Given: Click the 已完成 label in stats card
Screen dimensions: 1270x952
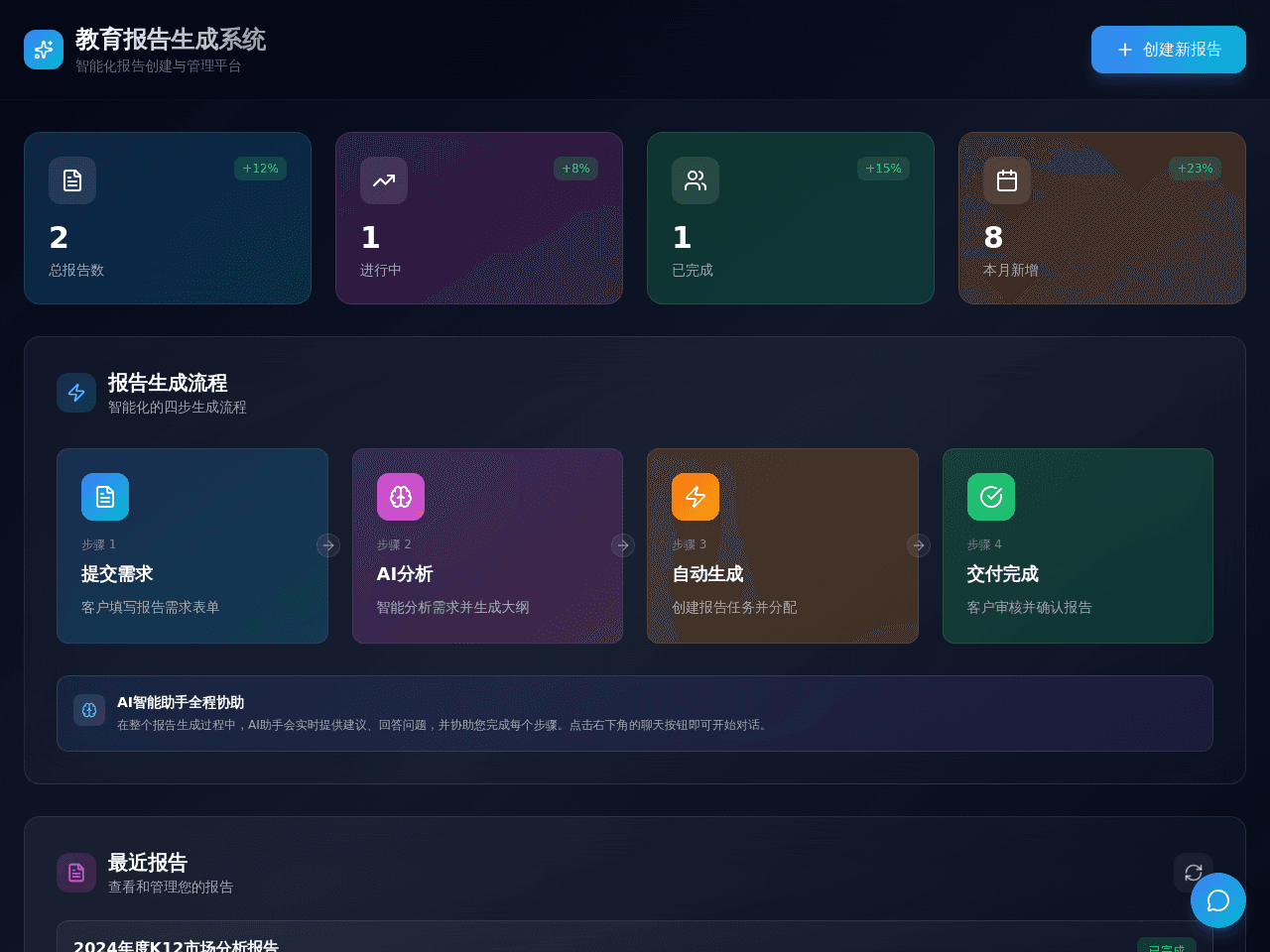Looking at the screenshot, I should 693,270.
